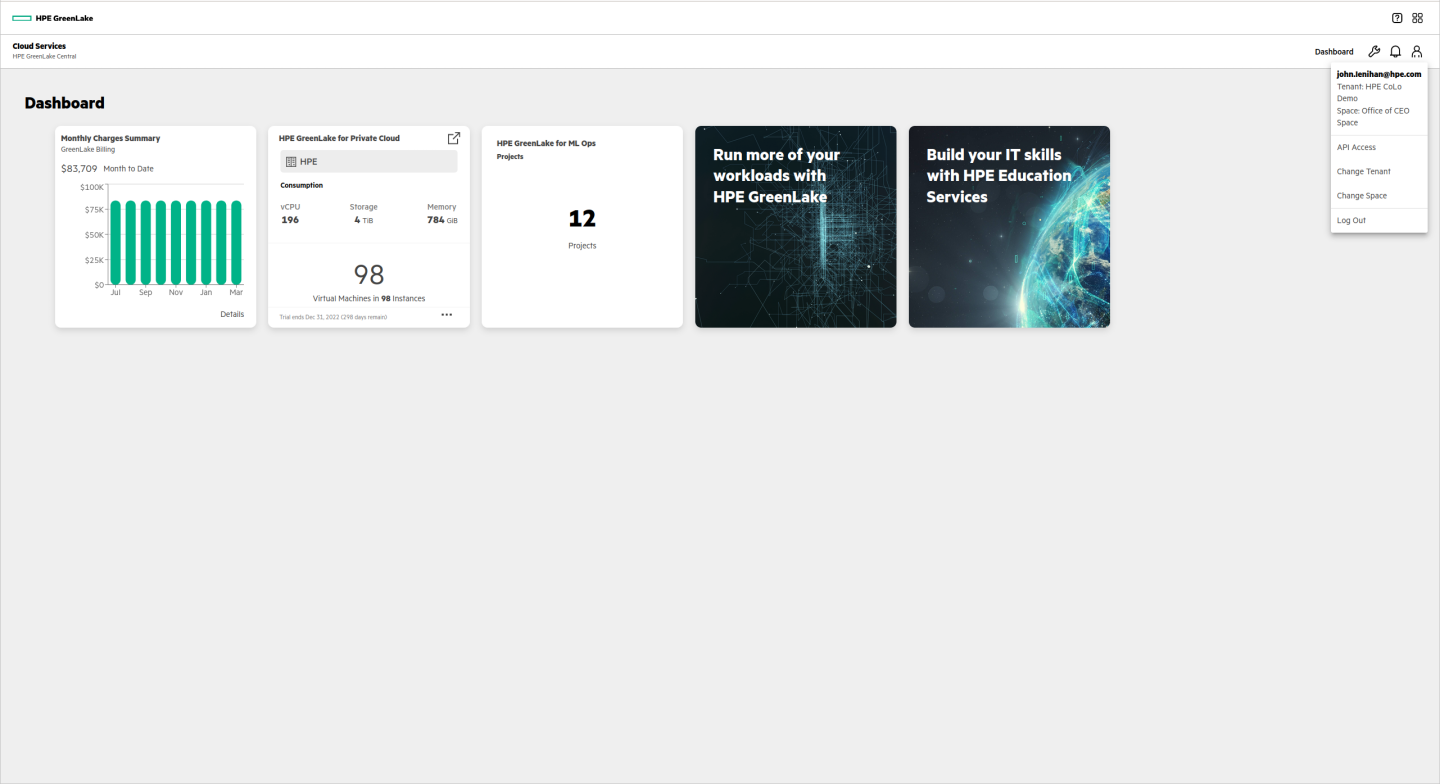Click the building icon beside HPE
This screenshot has width=1440, height=784.
(x=291, y=161)
